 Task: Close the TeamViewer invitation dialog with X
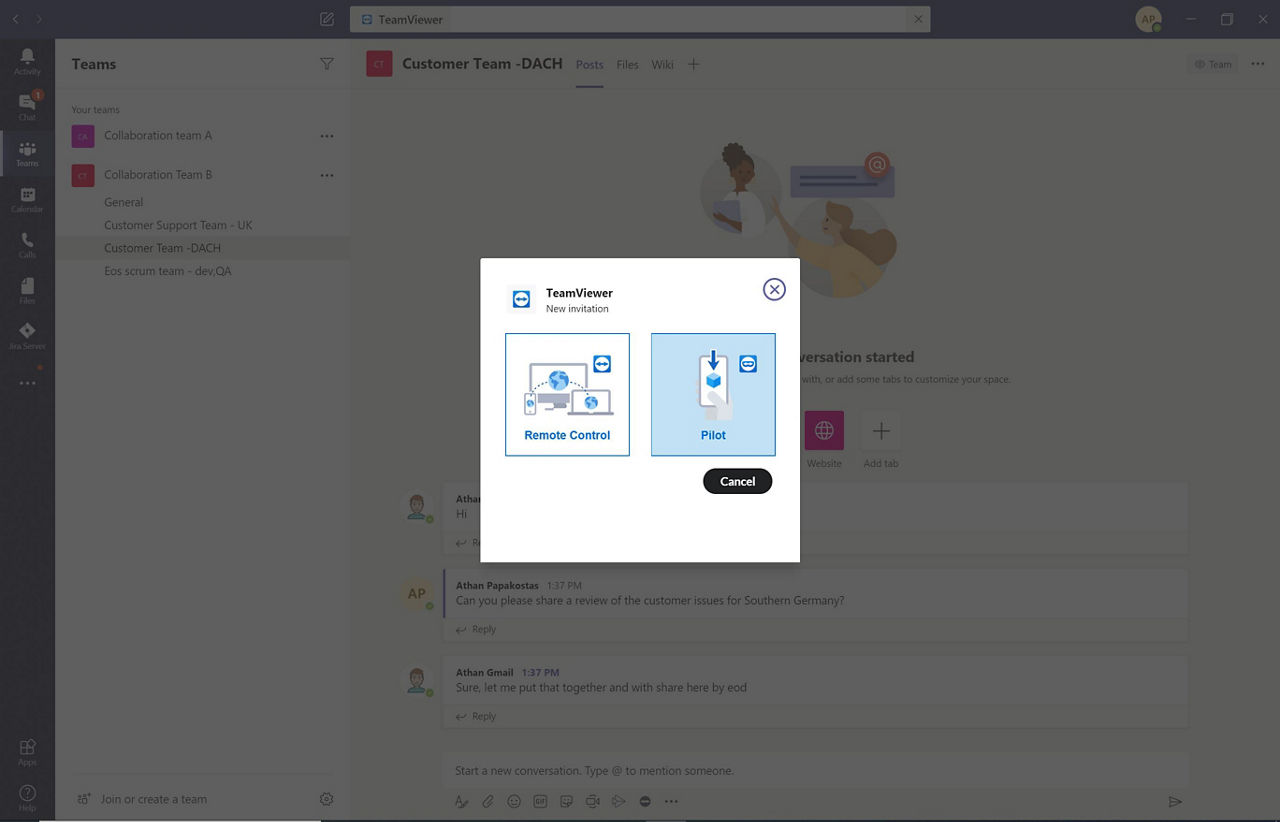(x=774, y=289)
